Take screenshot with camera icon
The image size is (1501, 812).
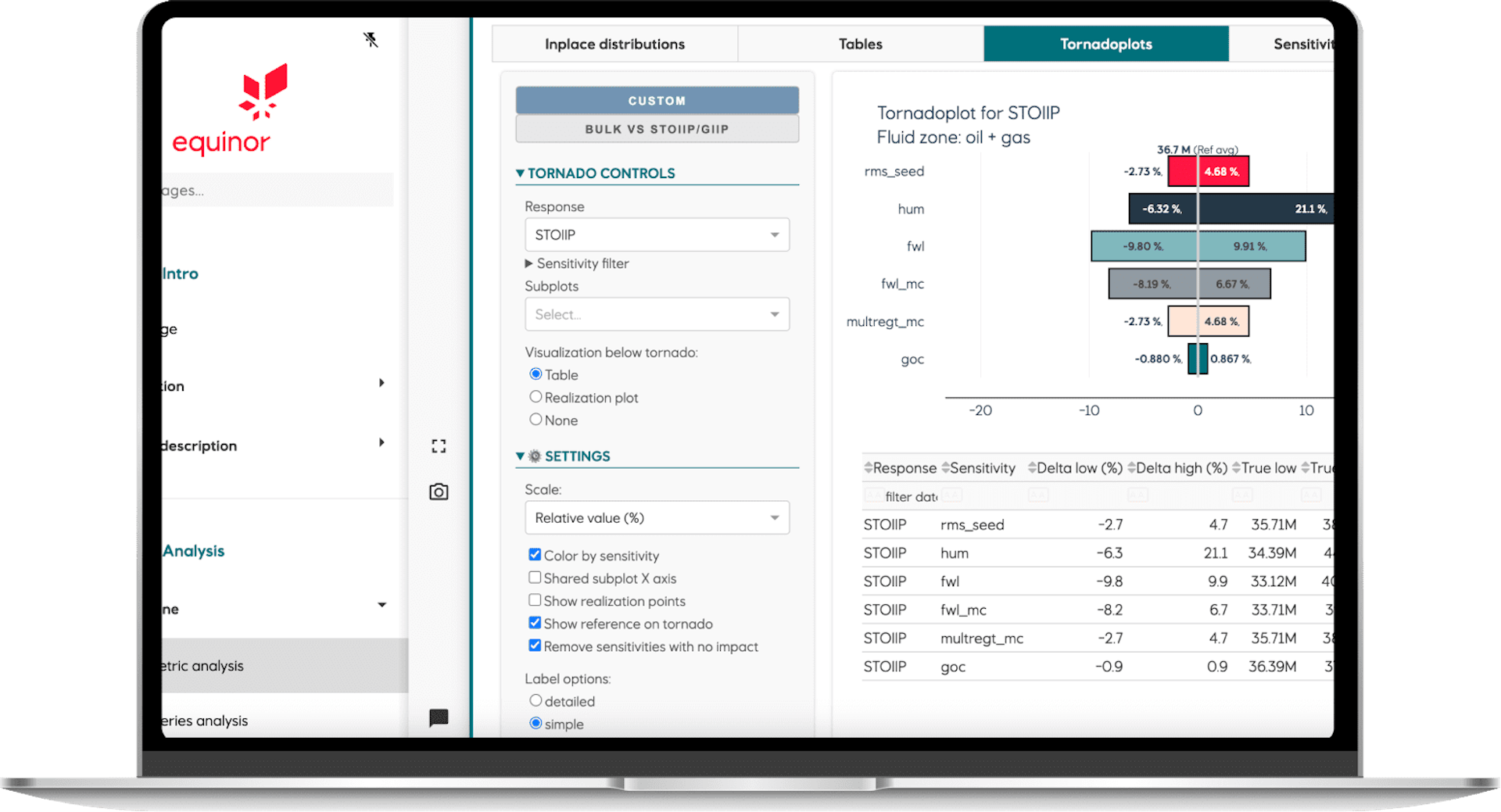[x=439, y=492]
